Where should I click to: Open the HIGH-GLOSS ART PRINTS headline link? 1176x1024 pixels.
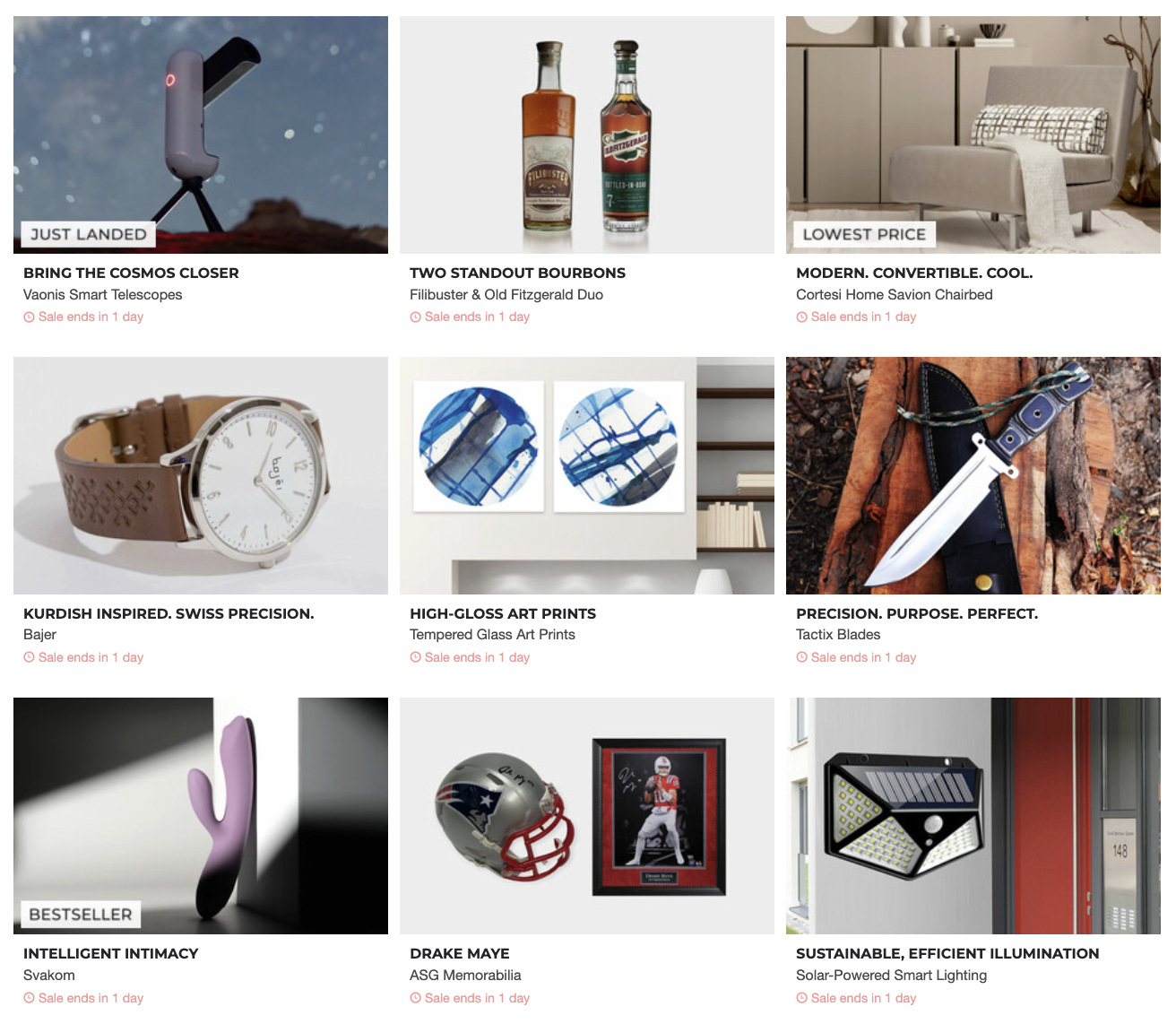pos(503,613)
